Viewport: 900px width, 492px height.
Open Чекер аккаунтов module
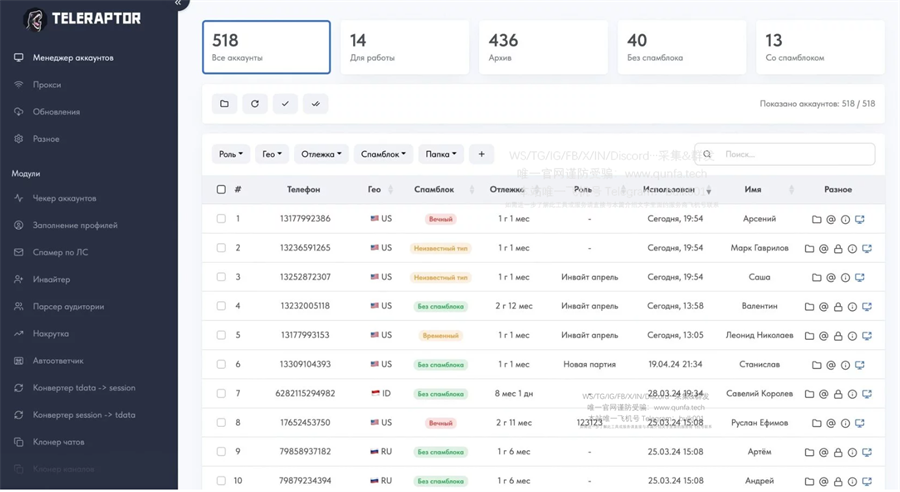tap(64, 198)
